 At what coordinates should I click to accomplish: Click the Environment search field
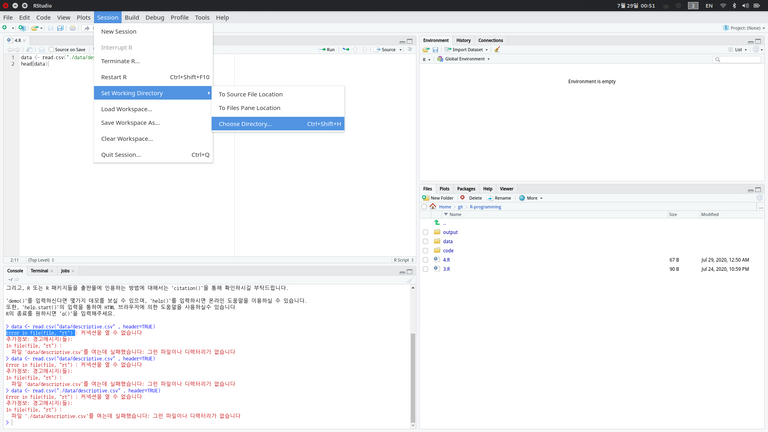click(737, 59)
